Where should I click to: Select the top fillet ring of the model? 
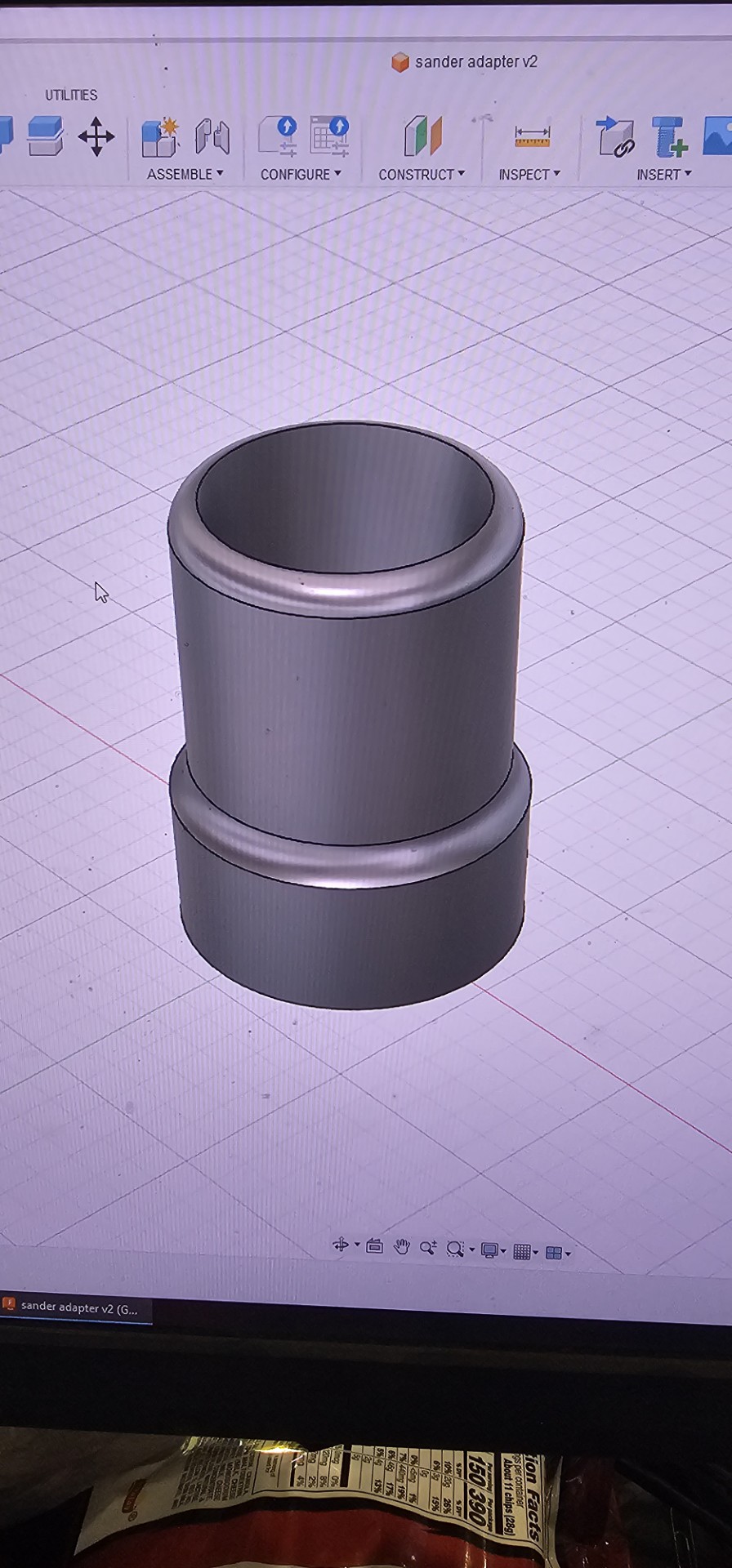pyautogui.click(x=347, y=592)
